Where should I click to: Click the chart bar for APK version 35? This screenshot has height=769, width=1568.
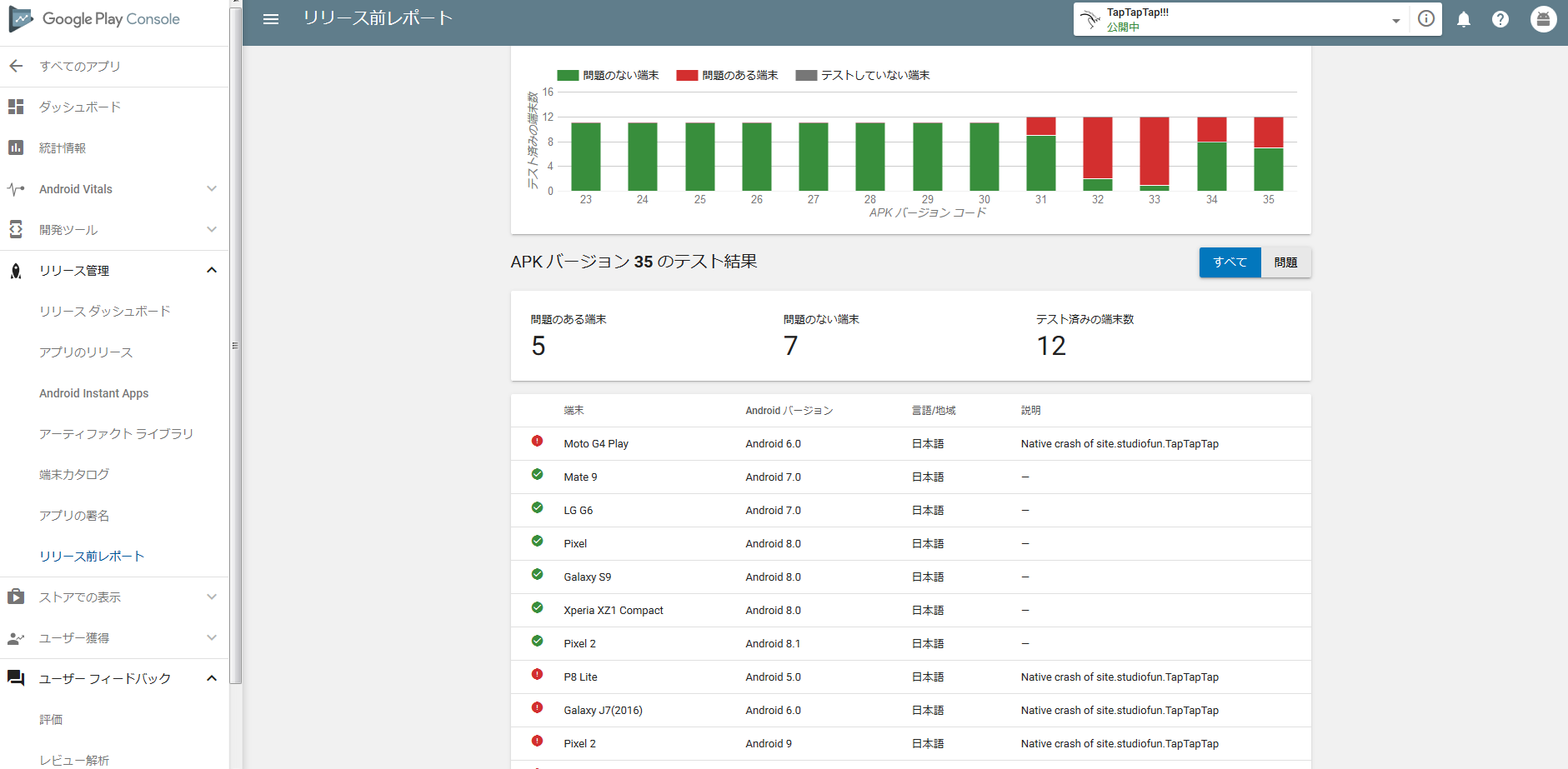point(1269,154)
